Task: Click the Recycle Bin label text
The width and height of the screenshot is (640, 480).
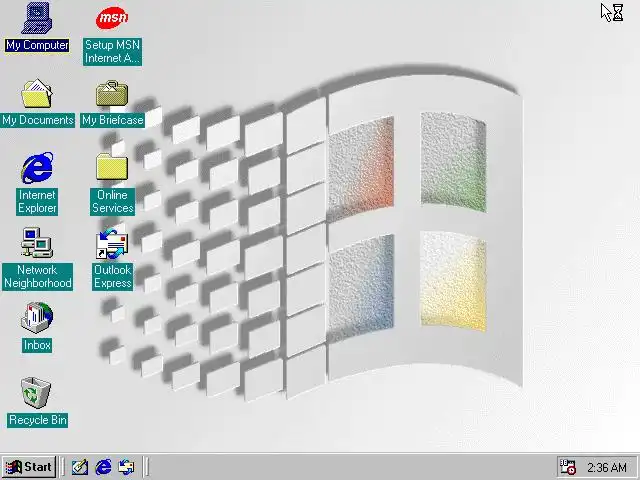Action: point(38,420)
